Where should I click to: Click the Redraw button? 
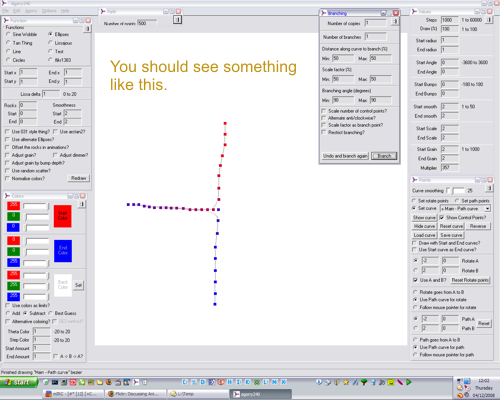[x=79, y=178]
